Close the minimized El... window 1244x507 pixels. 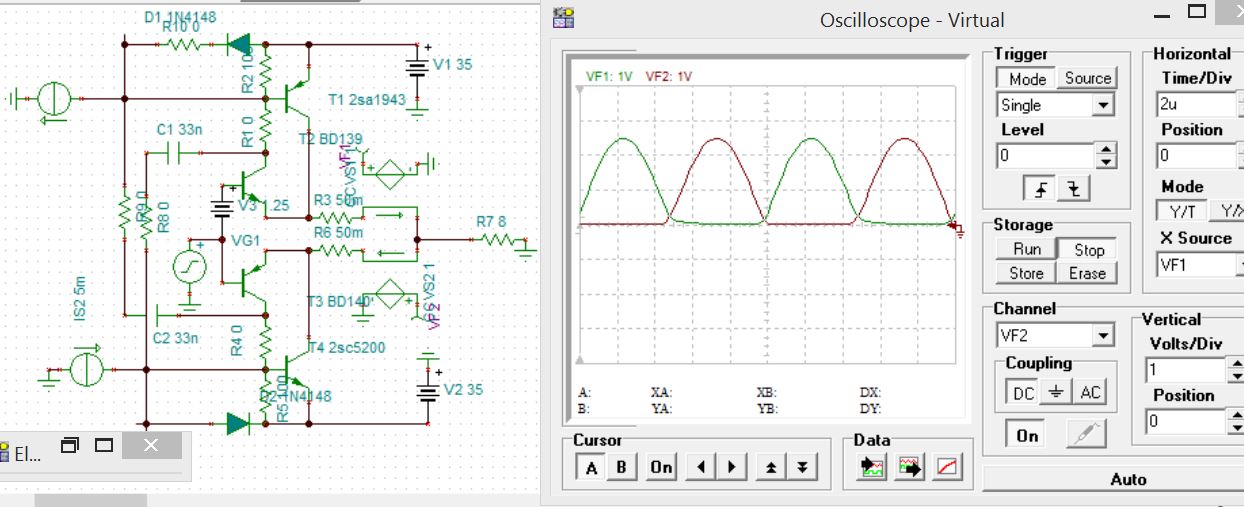[x=150, y=446]
